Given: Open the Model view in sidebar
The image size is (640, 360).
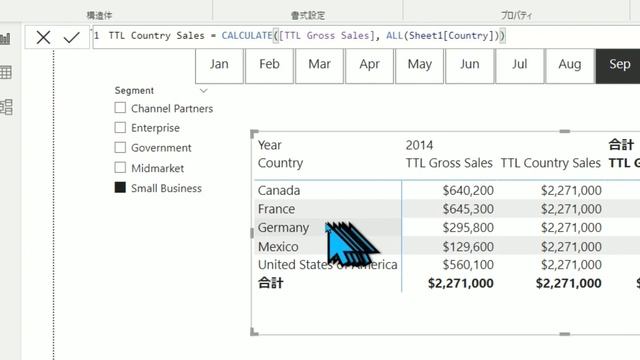Looking at the screenshot, I should pyautogui.click(x=6, y=107).
